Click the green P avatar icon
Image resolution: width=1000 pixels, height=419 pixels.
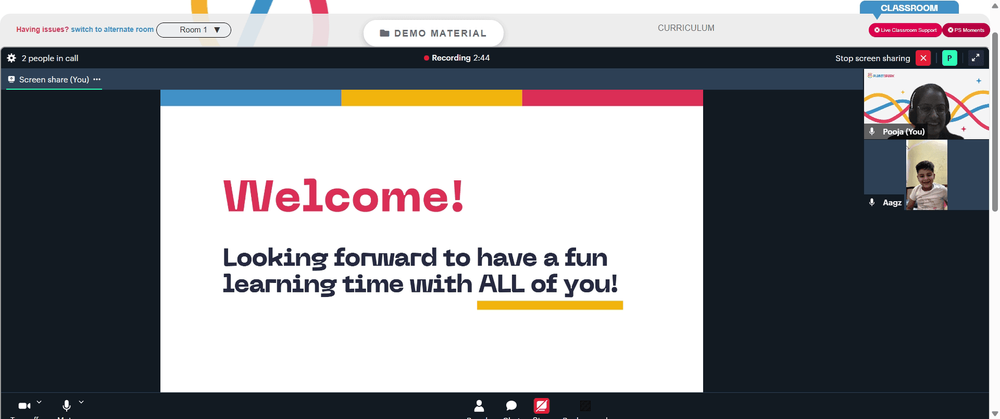(950, 58)
